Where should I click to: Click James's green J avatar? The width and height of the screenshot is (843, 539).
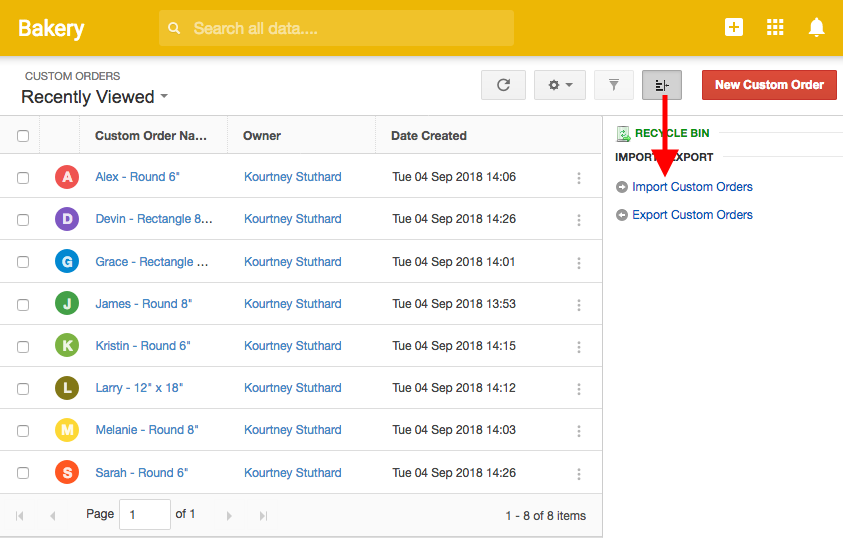coord(67,304)
